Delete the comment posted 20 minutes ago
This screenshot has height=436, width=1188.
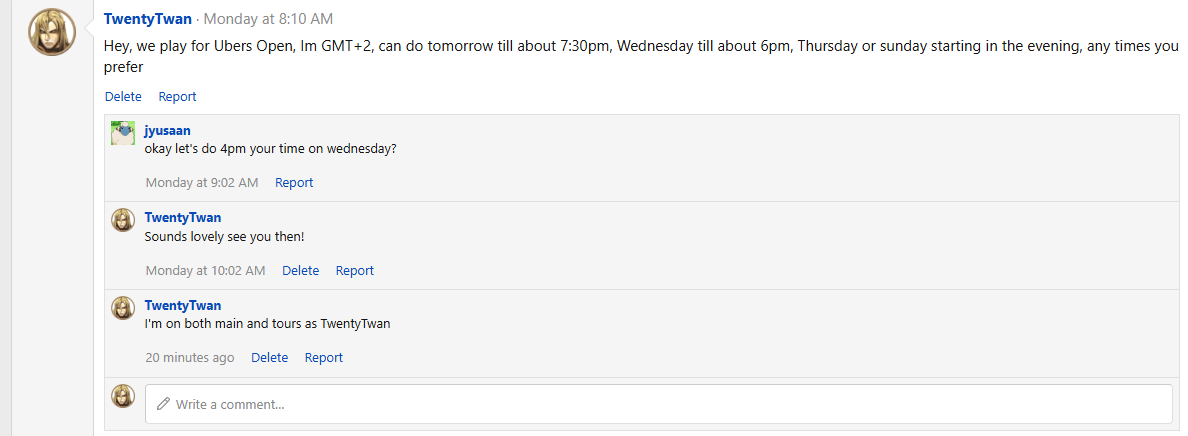[270, 358]
